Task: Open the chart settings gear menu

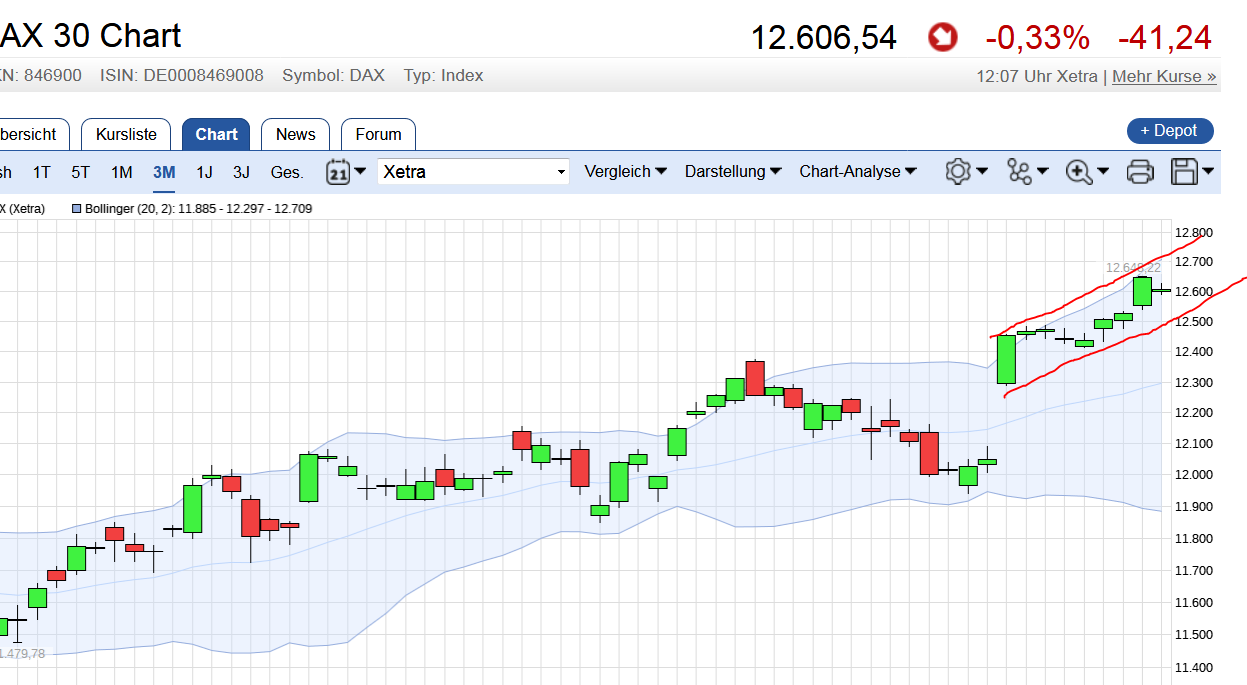Action: pyautogui.click(x=967, y=172)
